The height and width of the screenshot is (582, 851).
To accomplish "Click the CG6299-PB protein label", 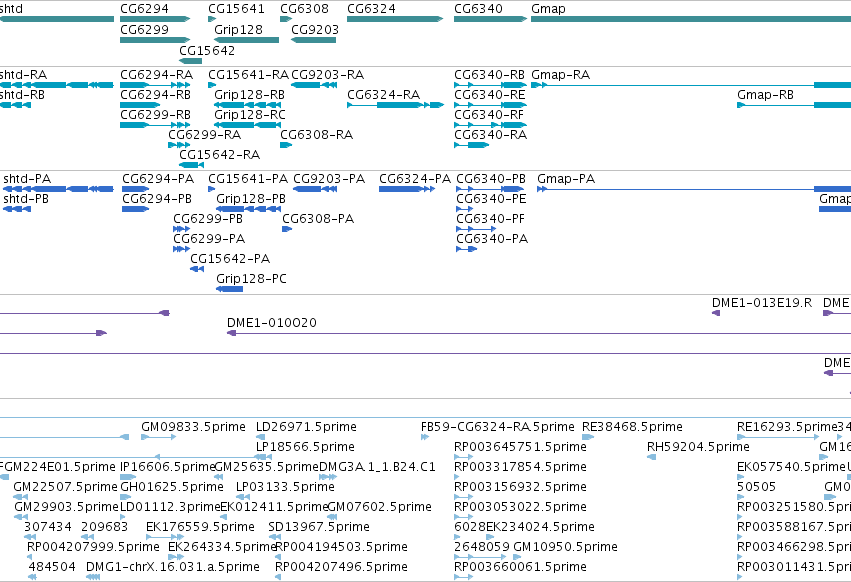I will click(x=208, y=219).
